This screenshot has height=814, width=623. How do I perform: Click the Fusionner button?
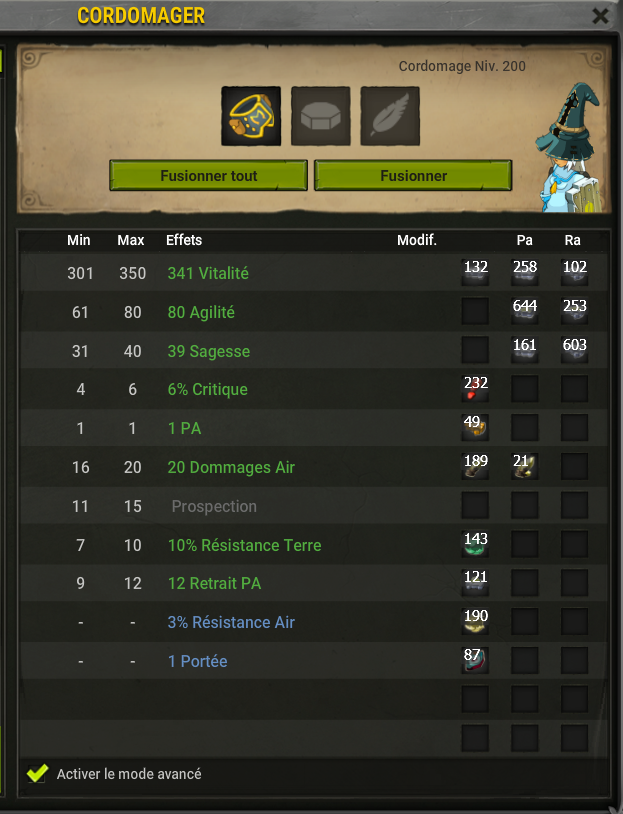413,175
